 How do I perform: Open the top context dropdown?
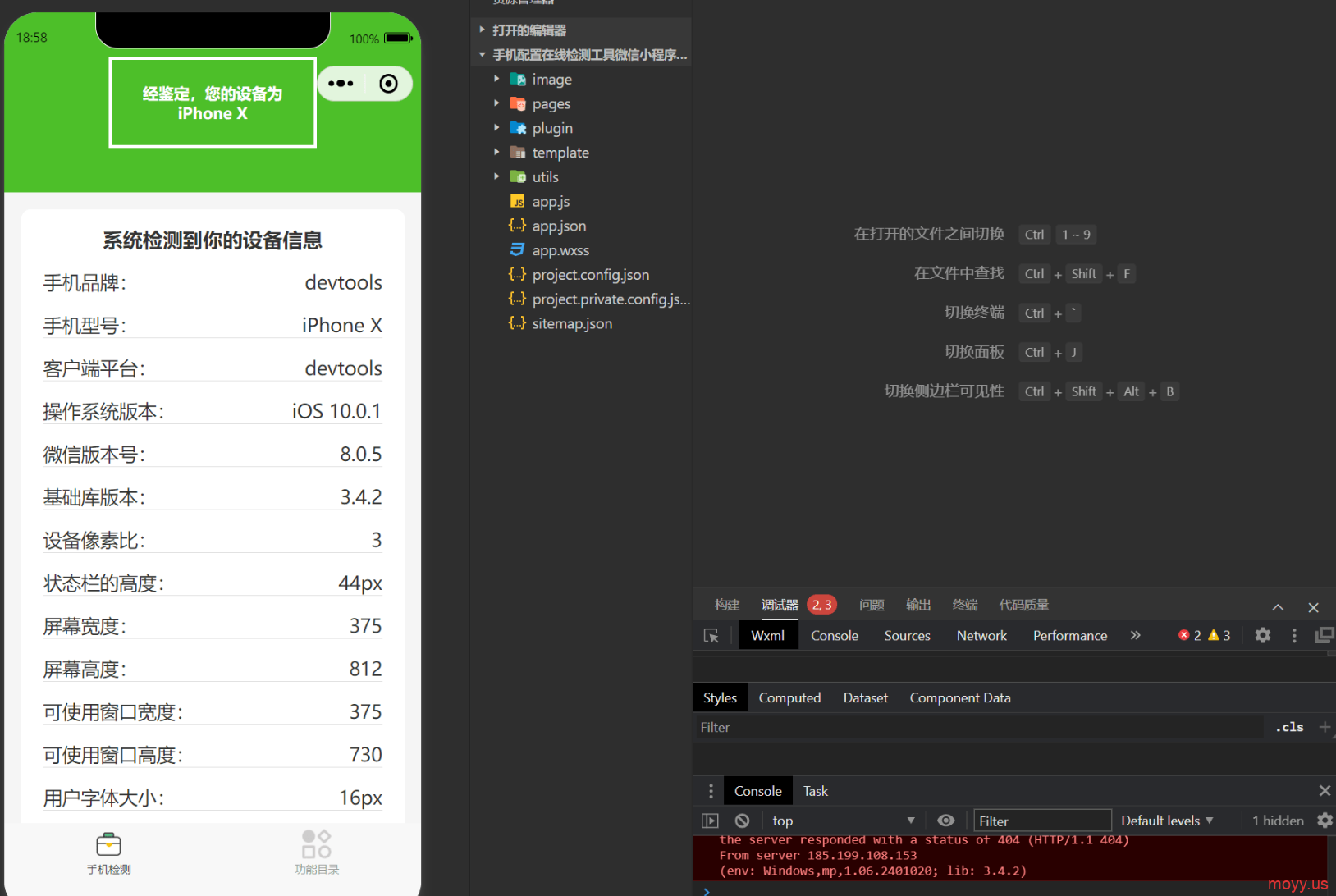click(844, 821)
